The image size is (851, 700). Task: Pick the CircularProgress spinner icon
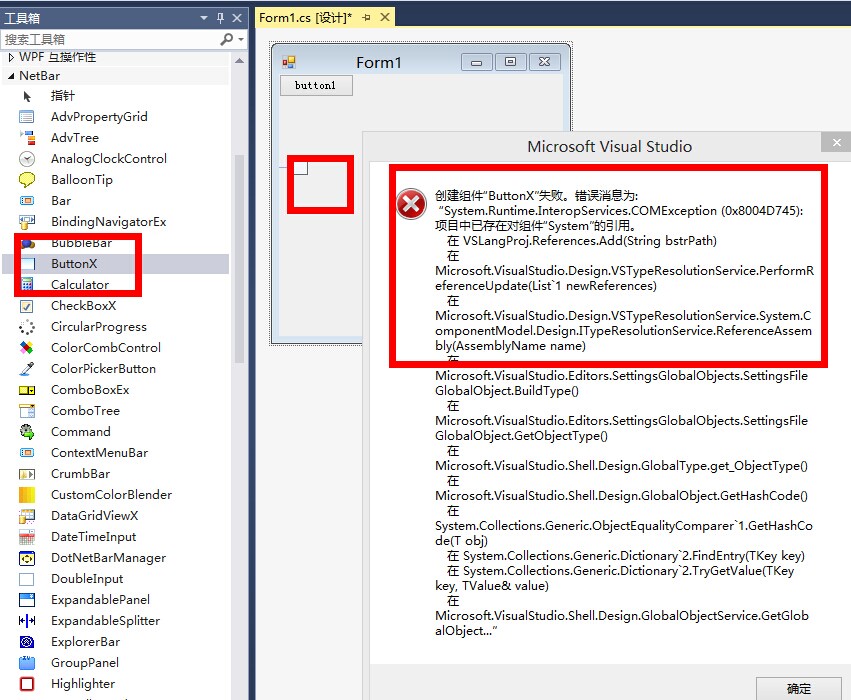27,327
